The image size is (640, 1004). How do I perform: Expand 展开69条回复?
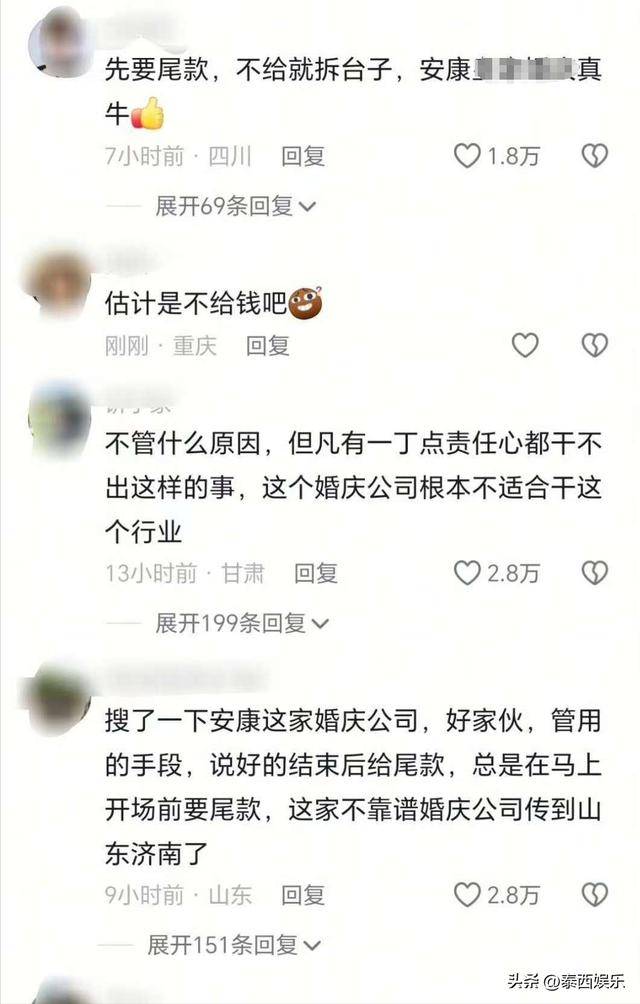[x=236, y=206]
